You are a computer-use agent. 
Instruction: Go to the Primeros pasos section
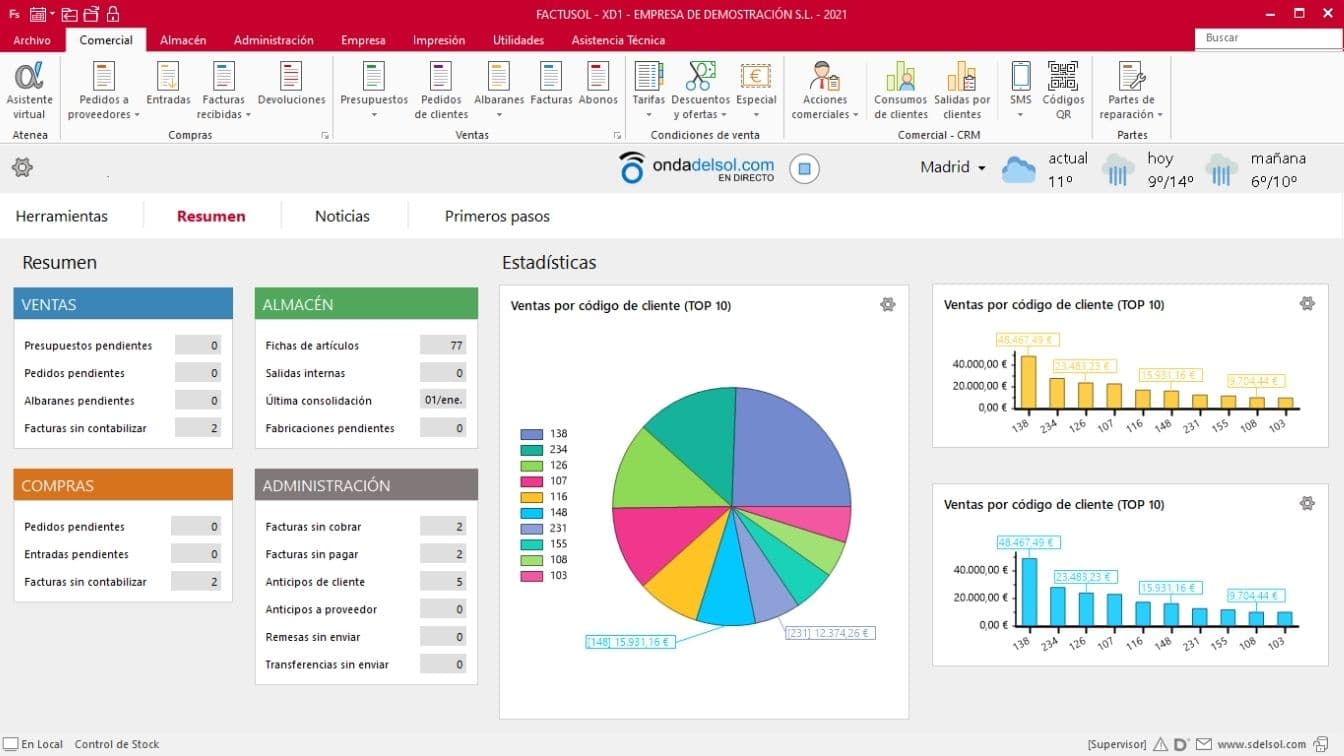[x=497, y=216]
